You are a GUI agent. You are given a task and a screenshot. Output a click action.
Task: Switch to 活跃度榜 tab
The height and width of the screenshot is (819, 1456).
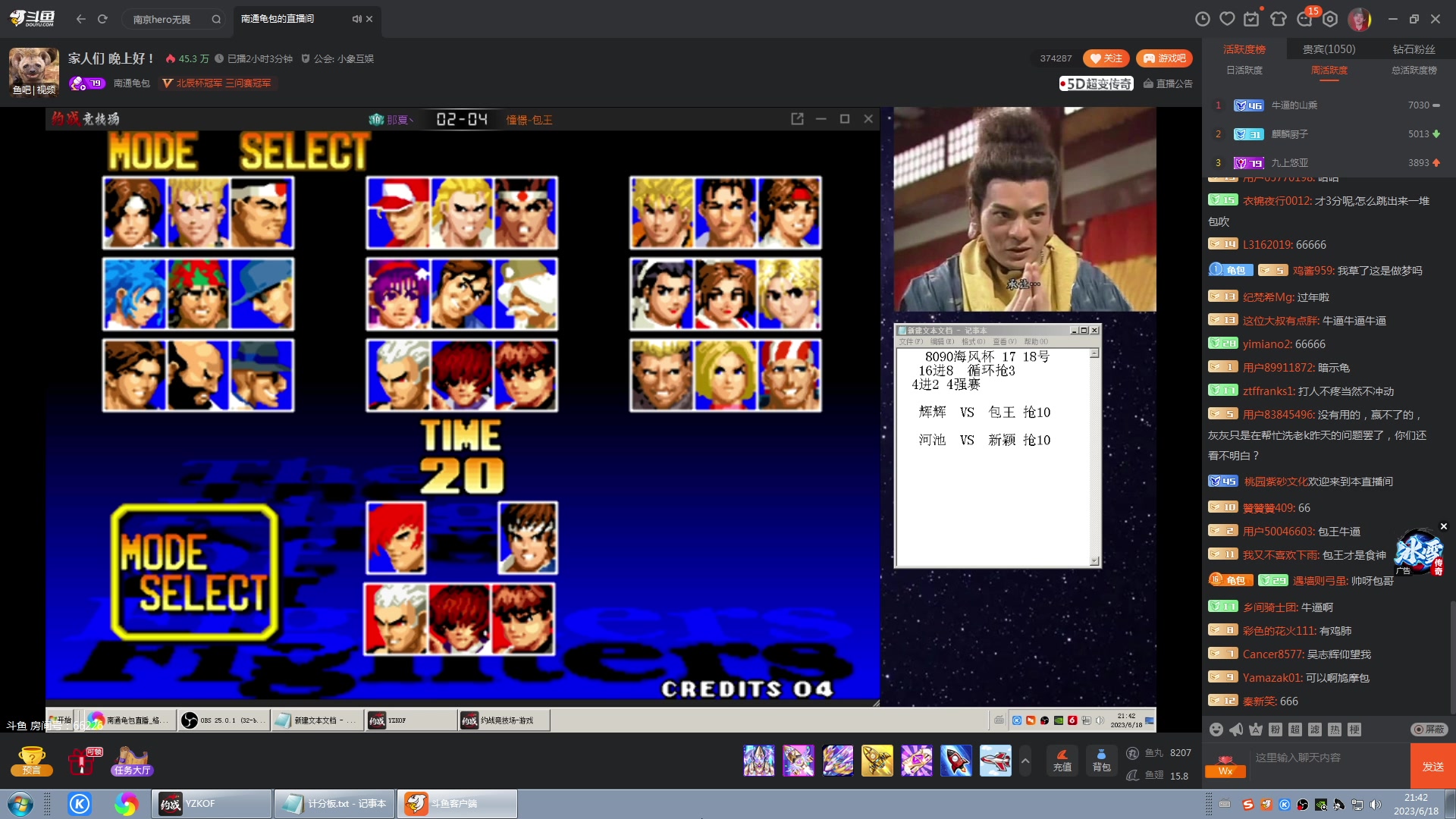(x=1244, y=49)
